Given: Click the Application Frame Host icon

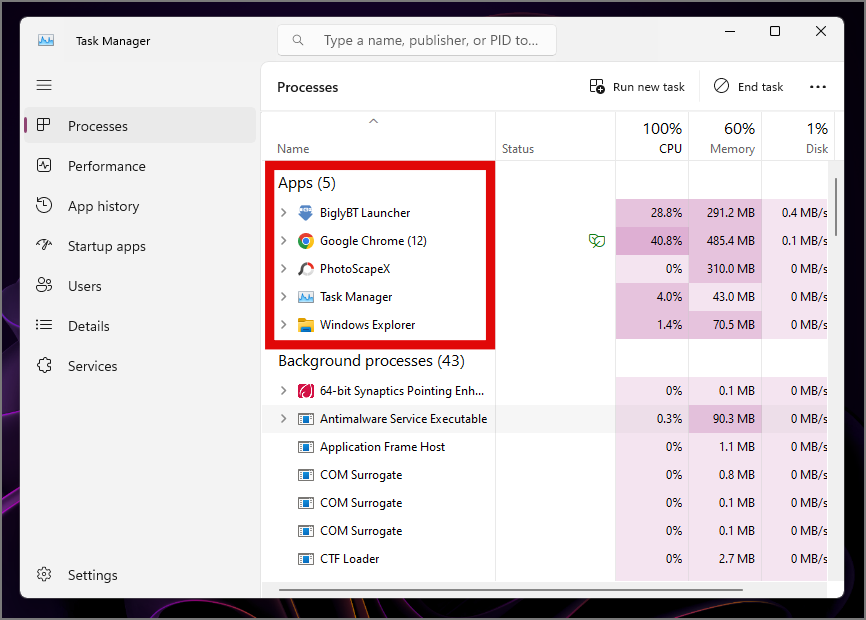Looking at the screenshot, I should [305, 447].
